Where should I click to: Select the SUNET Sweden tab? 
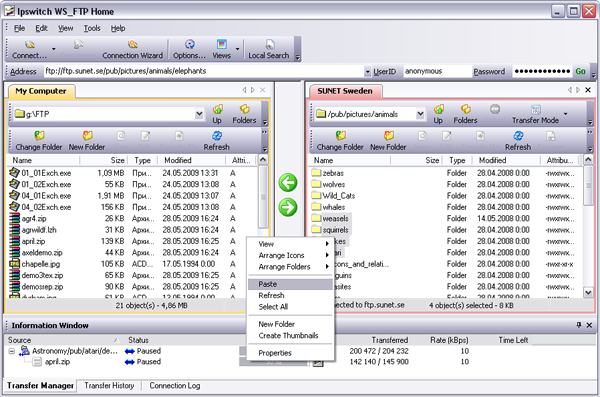coord(345,91)
